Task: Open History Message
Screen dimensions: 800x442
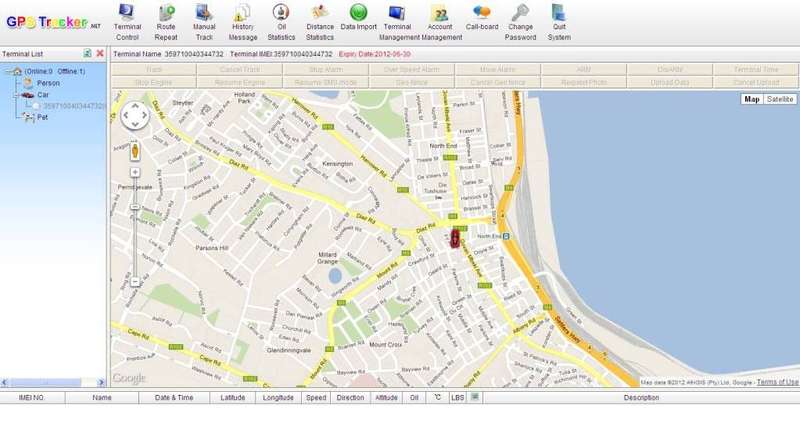Action: 243,22
